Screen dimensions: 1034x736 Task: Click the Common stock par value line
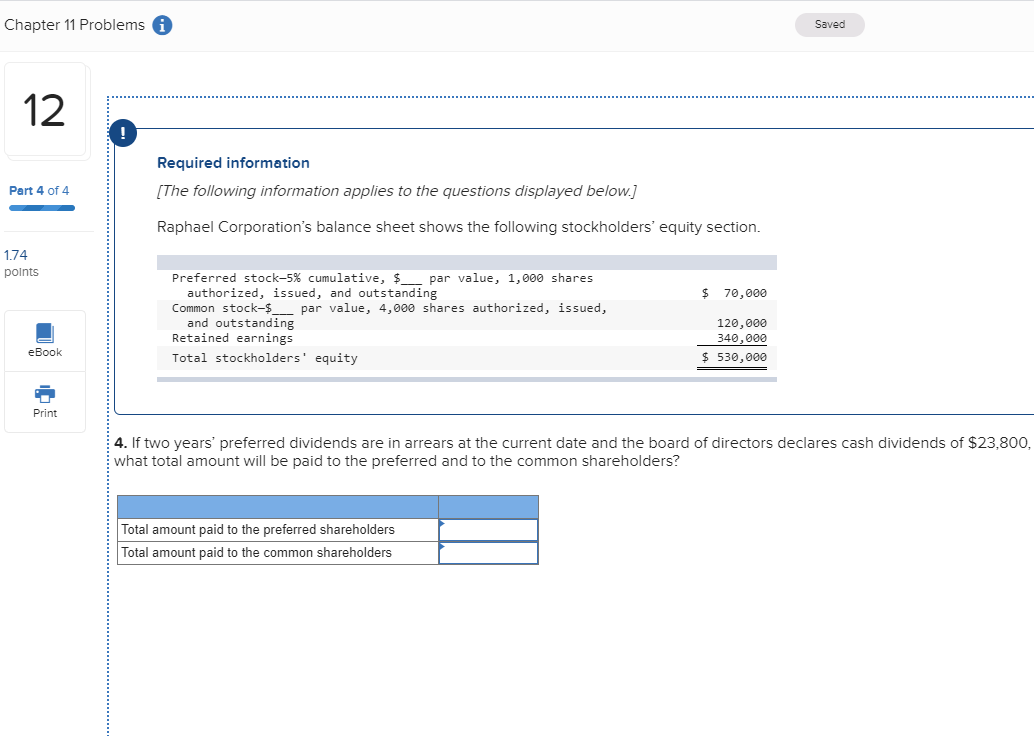pyautogui.click(x=389, y=315)
